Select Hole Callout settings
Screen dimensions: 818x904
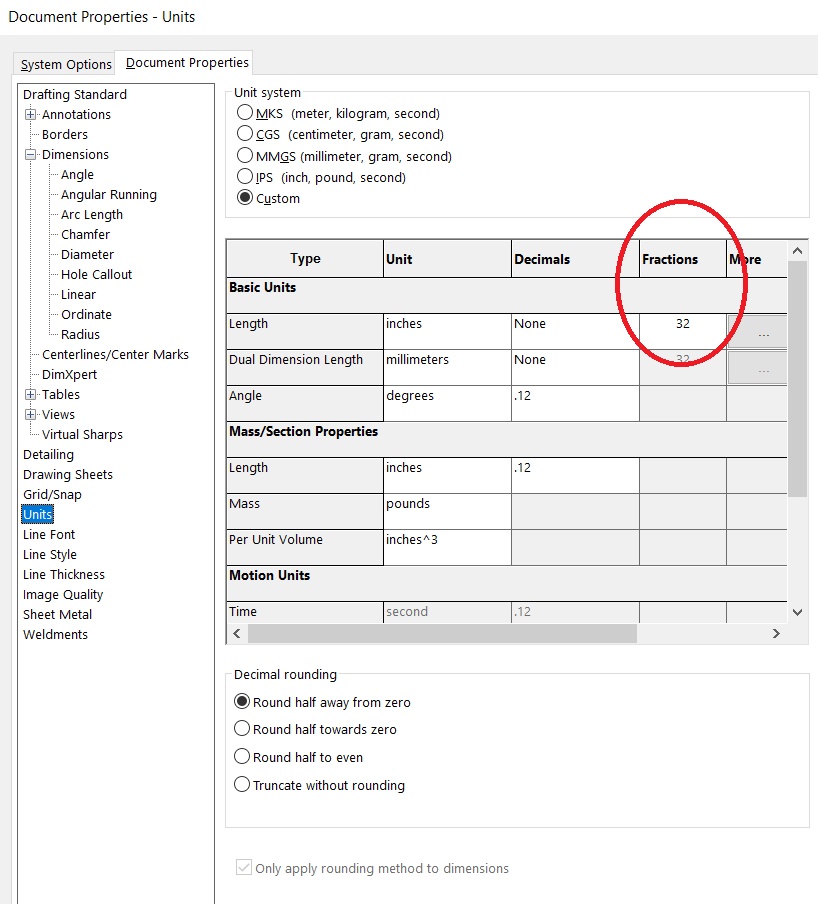tap(96, 274)
